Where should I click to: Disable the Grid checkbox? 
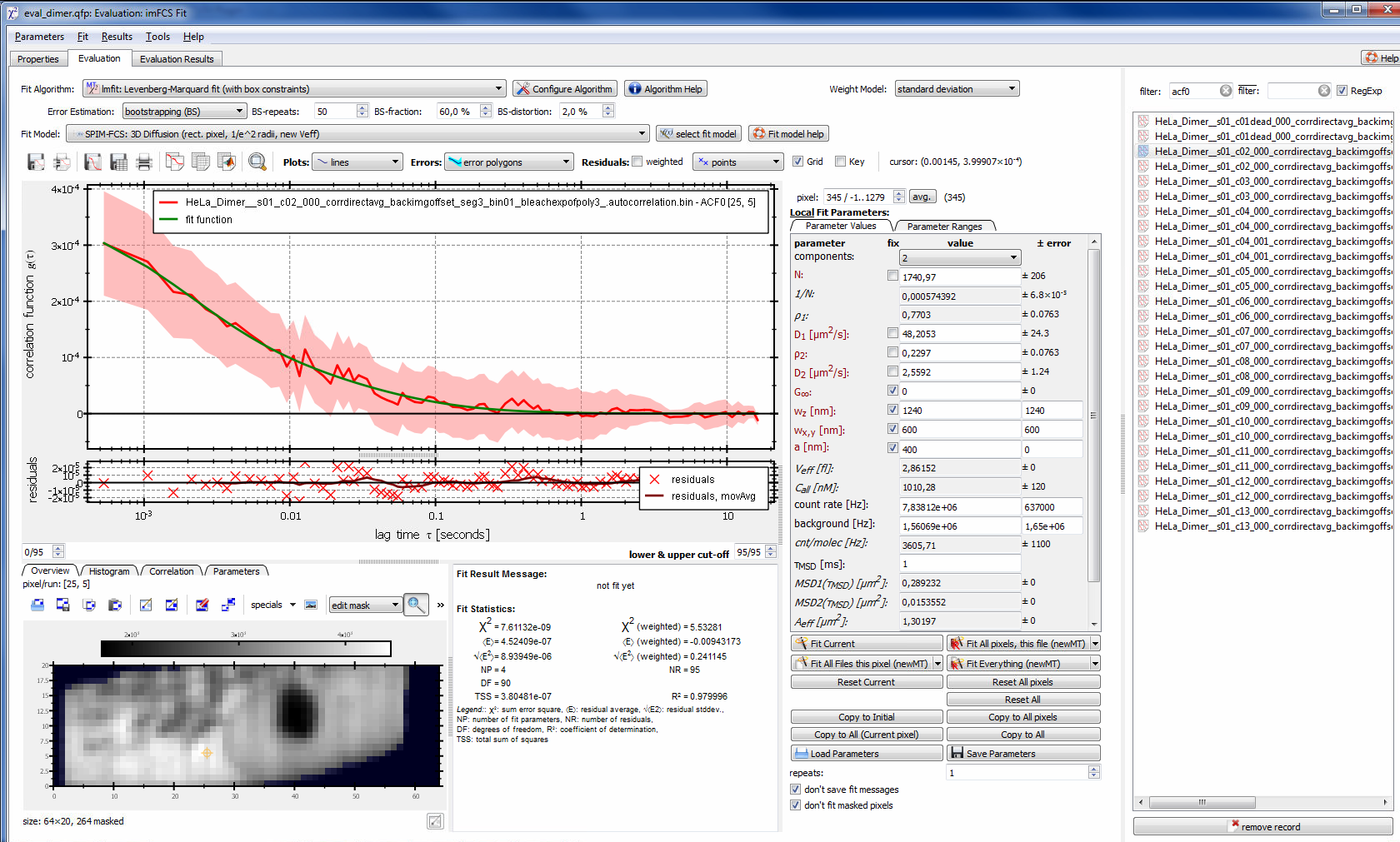point(797,162)
